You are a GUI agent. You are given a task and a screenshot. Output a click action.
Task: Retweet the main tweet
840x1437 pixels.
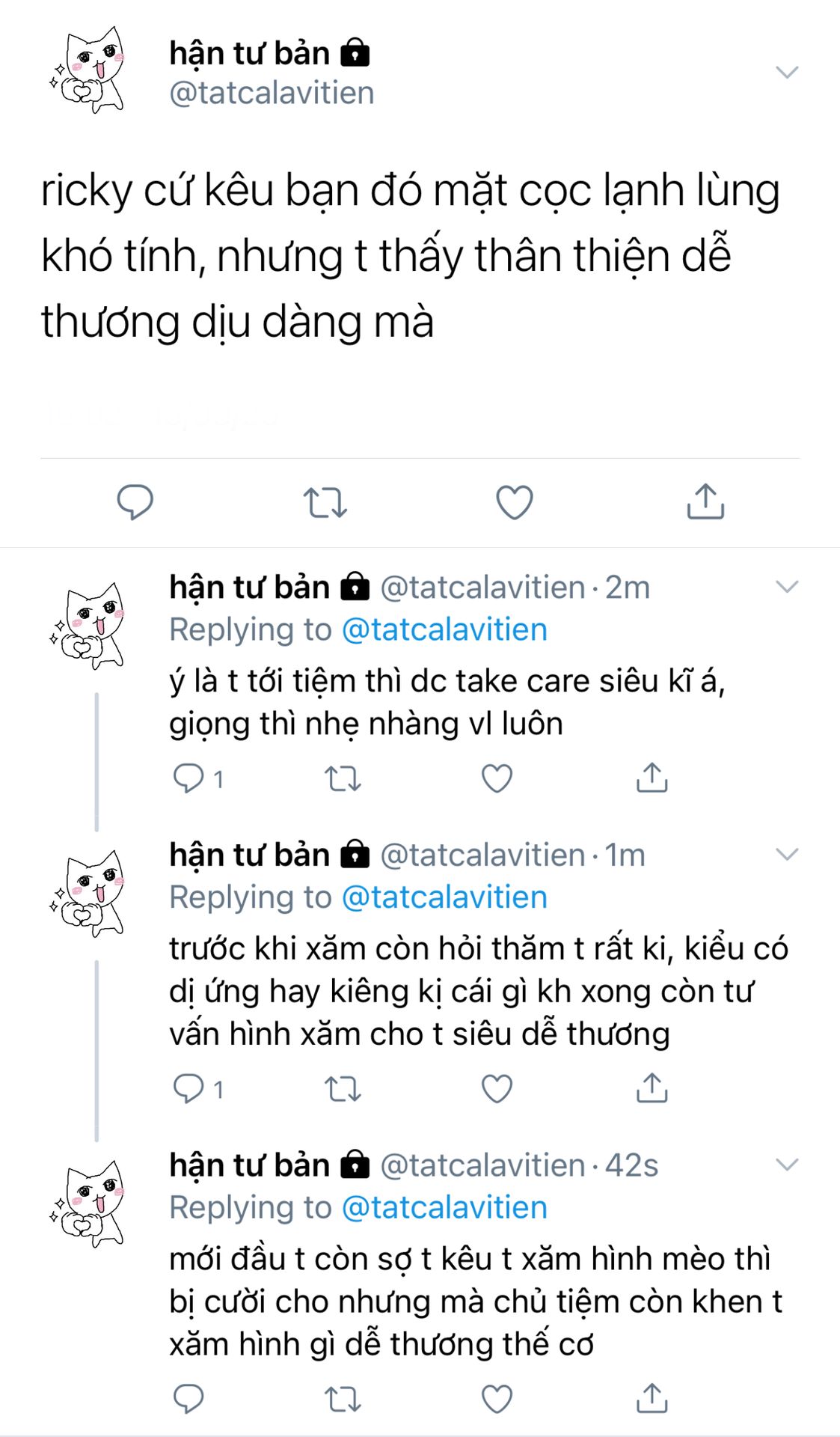[x=325, y=502]
